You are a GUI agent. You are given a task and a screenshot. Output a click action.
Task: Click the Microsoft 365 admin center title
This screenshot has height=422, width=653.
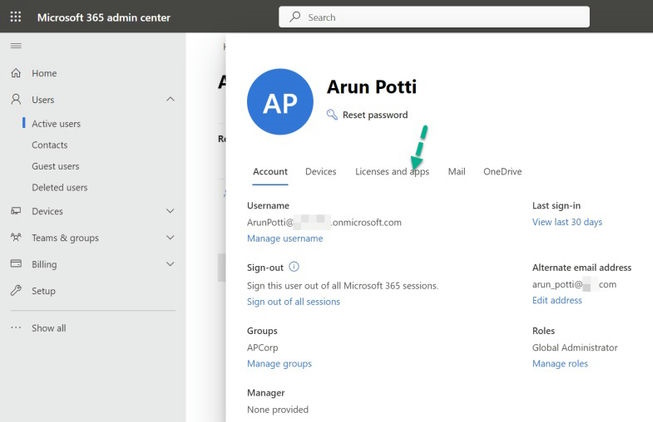tap(104, 17)
